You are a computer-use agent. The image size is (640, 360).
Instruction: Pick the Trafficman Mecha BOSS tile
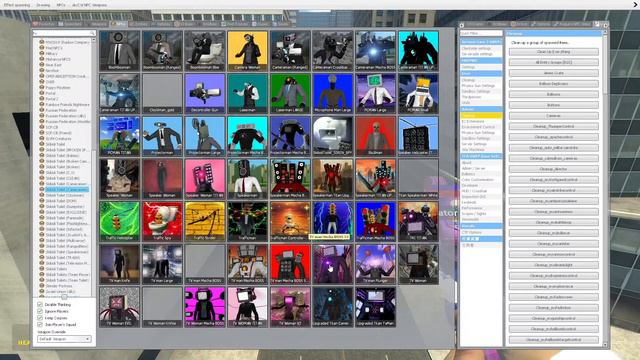(x=376, y=221)
